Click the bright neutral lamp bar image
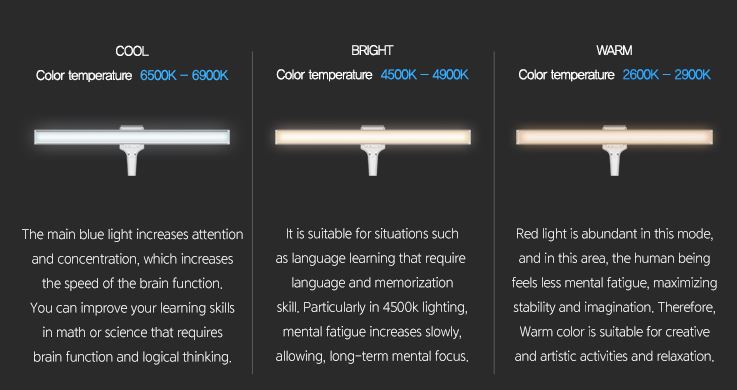The image size is (737, 390). tap(373, 137)
